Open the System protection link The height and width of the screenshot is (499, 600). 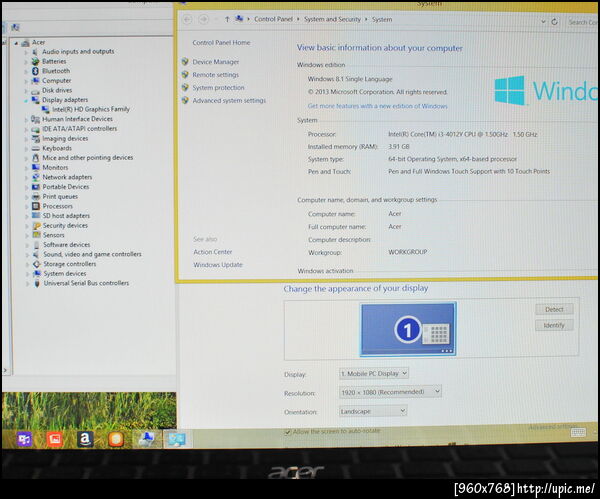coord(218,88)
